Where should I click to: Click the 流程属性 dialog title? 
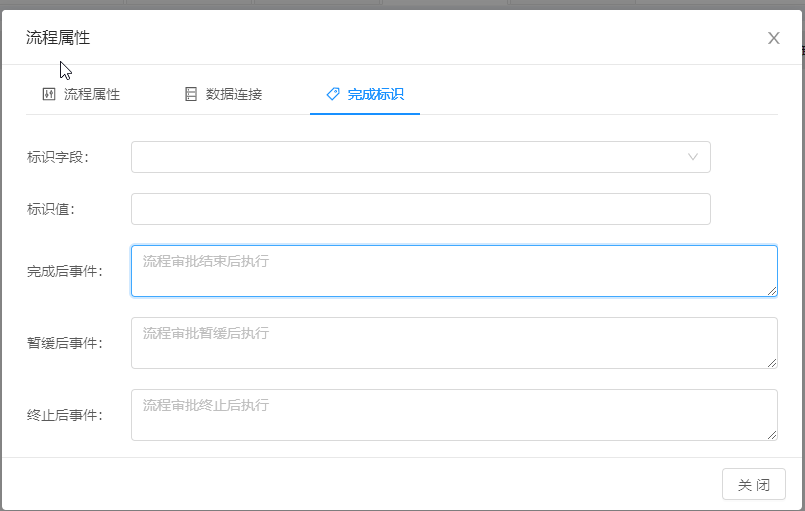[58, 38]
